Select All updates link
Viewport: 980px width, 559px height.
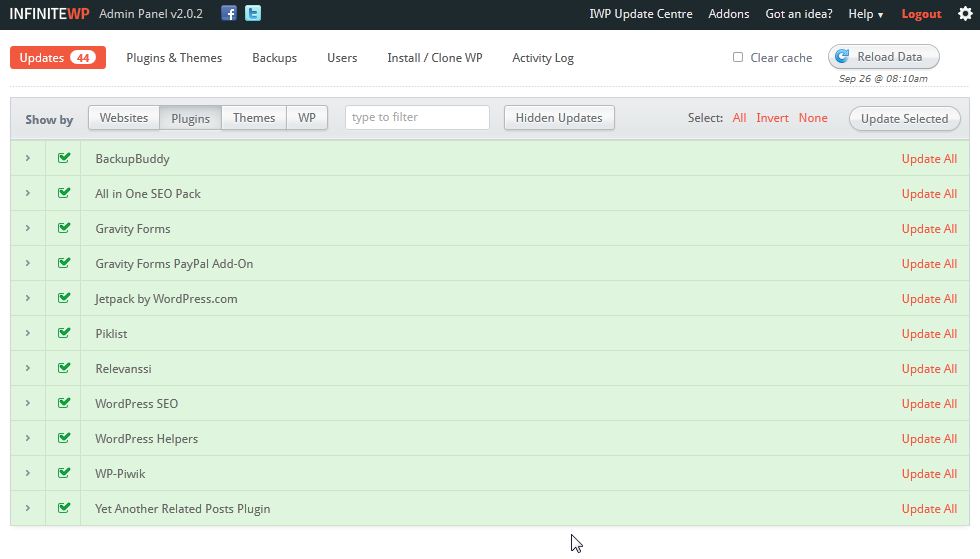(739, 118)
